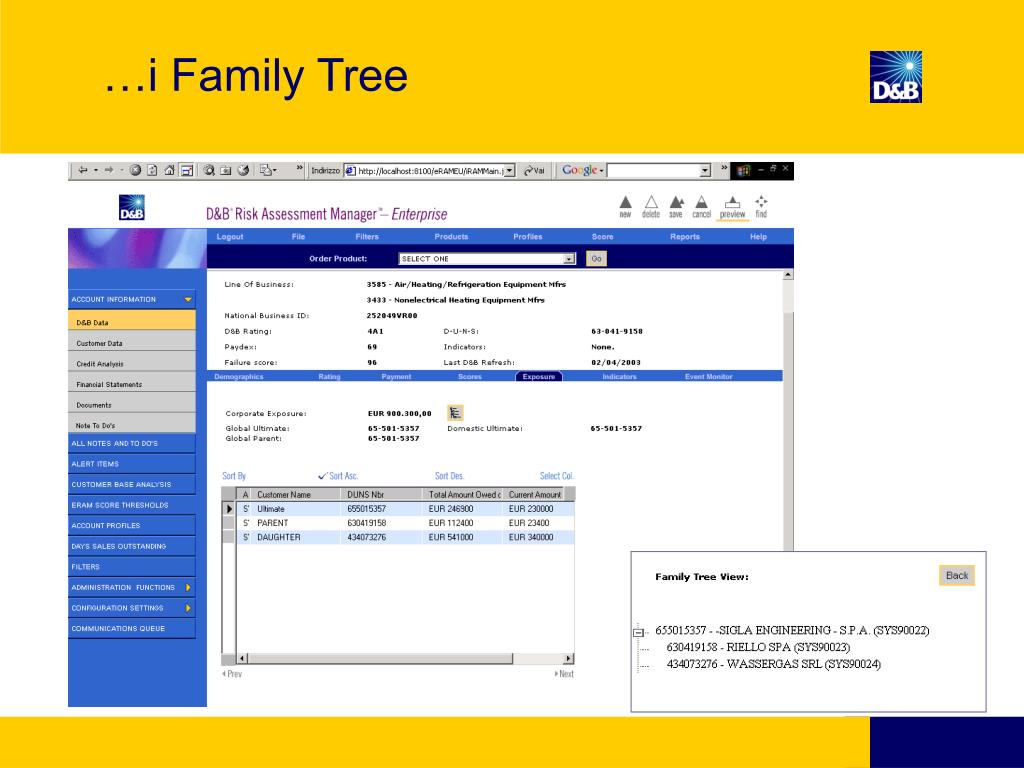The image size is (1024, 768).
Task: Open the browser Search icon
Action: [x=209, y=170]
